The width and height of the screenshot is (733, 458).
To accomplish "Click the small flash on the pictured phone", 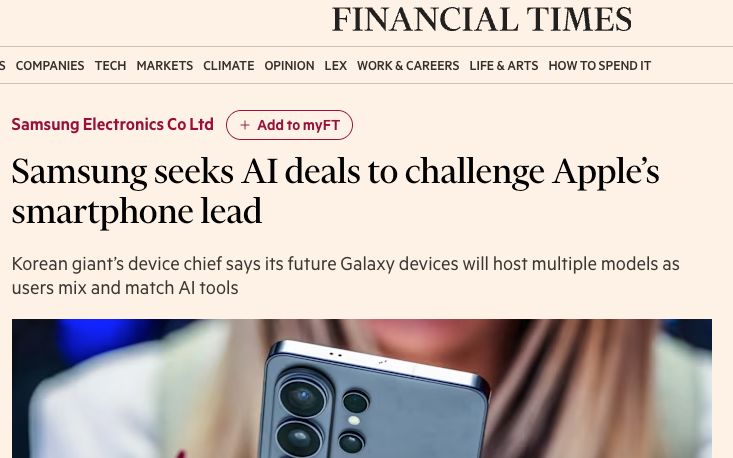I will pos(352,420).
